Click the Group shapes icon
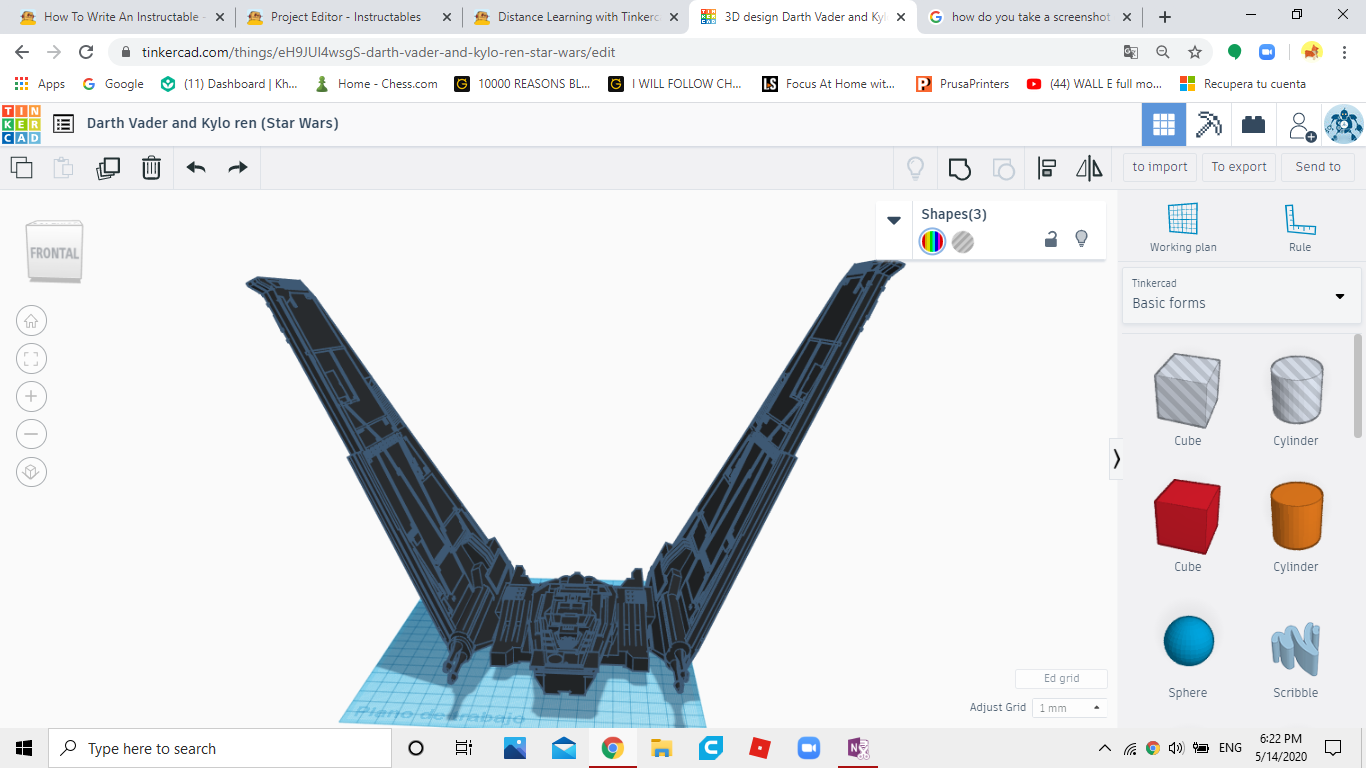The image size is (1366, 768). (x=960, y=168)
